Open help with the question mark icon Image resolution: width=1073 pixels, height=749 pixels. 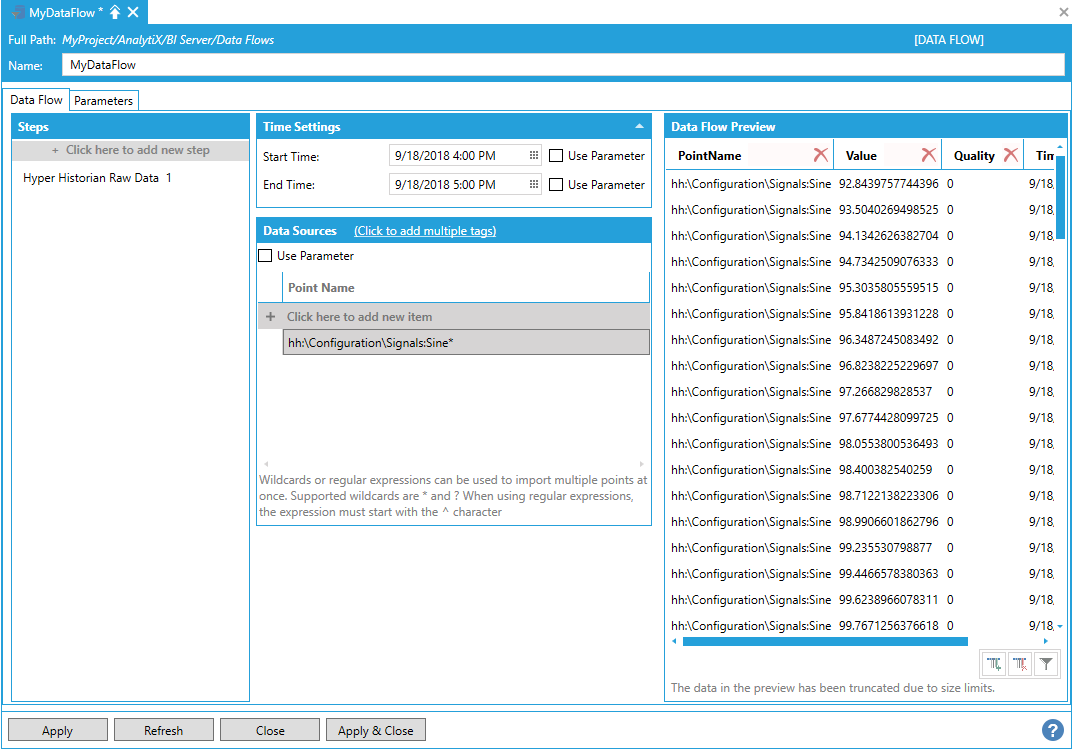point(1053,730)
